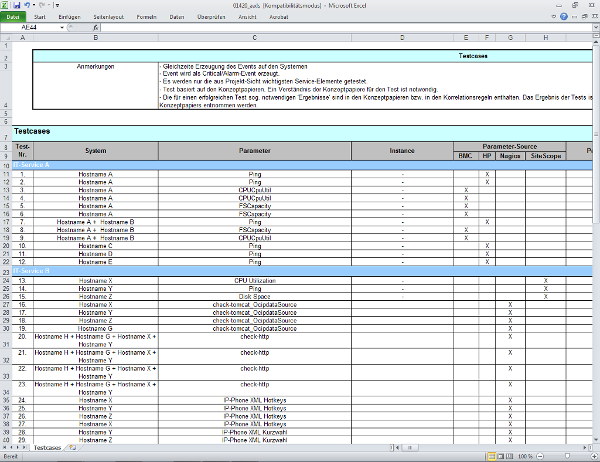Select column C header
Image resolution: width=600 pixels, height=462 pixels.
click(x=254, y=38)
